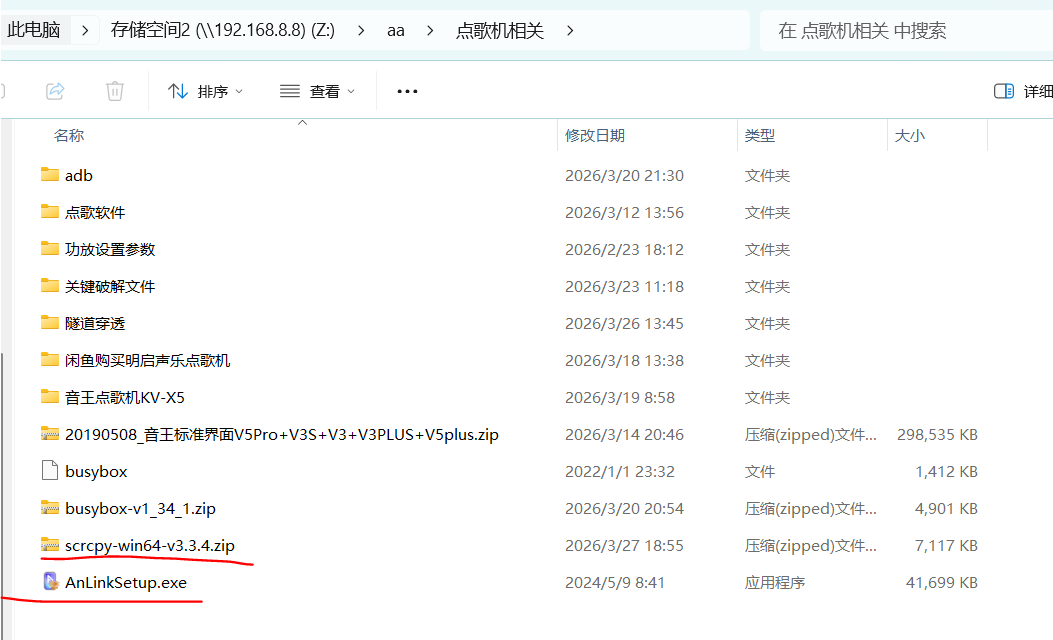Click the Delete (trash) icon
This screenshot has height=640, width=1053.
(x=114, y=90)
